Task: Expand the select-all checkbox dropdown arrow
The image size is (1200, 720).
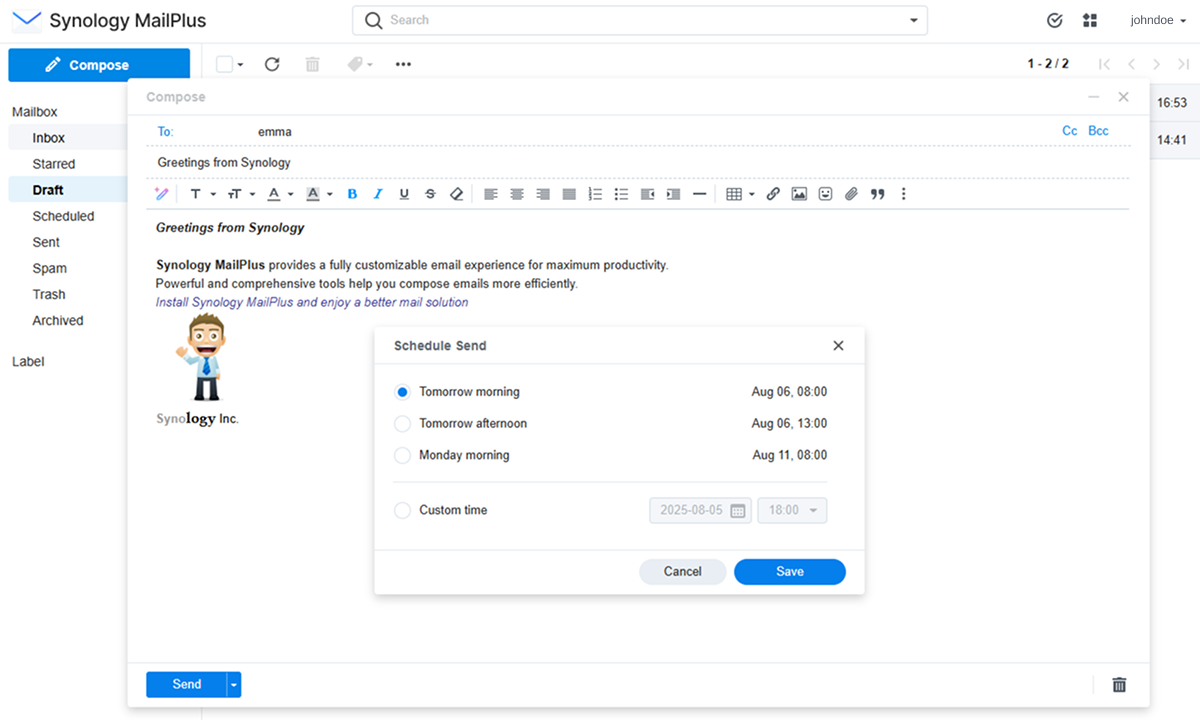Action: click(240, 65)
